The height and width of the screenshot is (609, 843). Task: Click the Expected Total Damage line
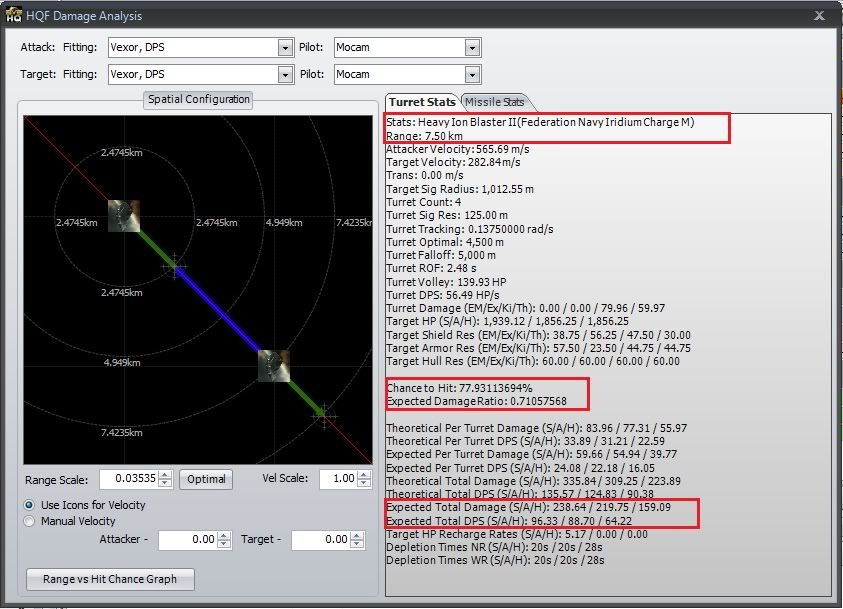tap(528, 507)
